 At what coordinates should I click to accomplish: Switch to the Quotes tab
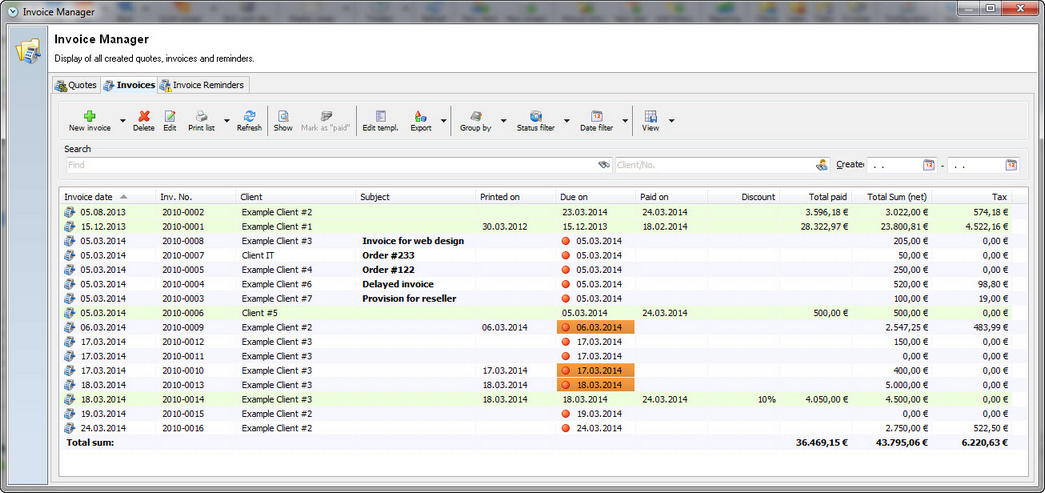[76, 85]
